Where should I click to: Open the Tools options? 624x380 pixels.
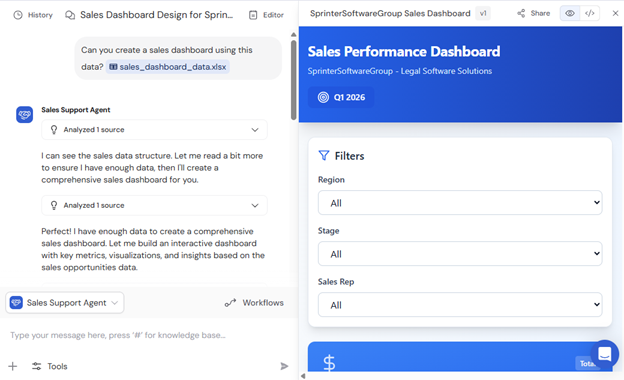click(50, 366)
